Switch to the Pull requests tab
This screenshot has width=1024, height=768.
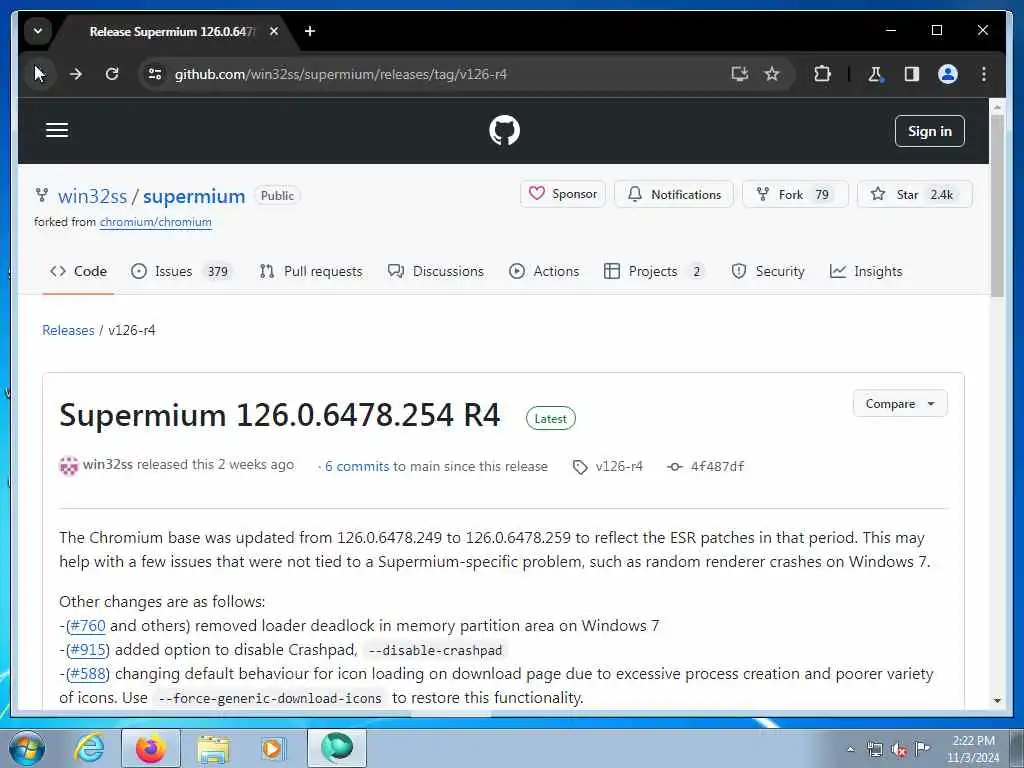(x=311, y=271)
